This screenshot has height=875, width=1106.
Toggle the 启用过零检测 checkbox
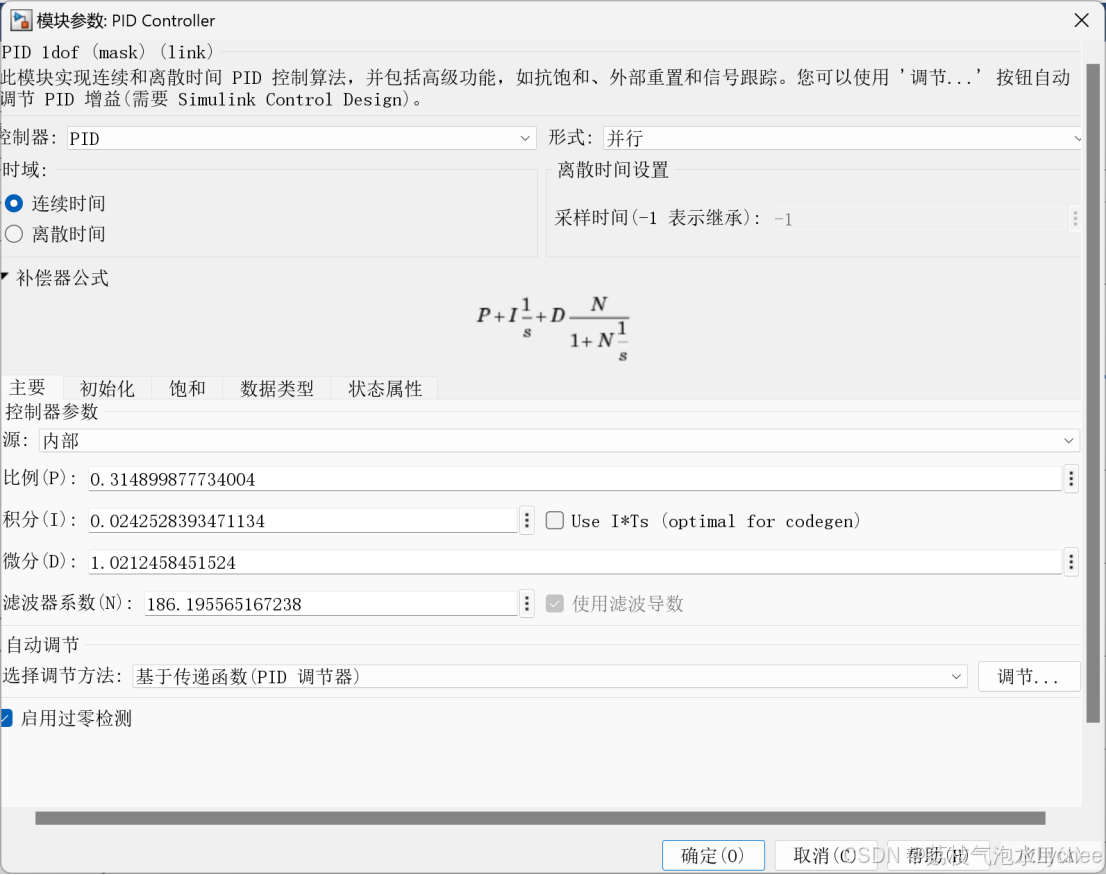point(6,718)
